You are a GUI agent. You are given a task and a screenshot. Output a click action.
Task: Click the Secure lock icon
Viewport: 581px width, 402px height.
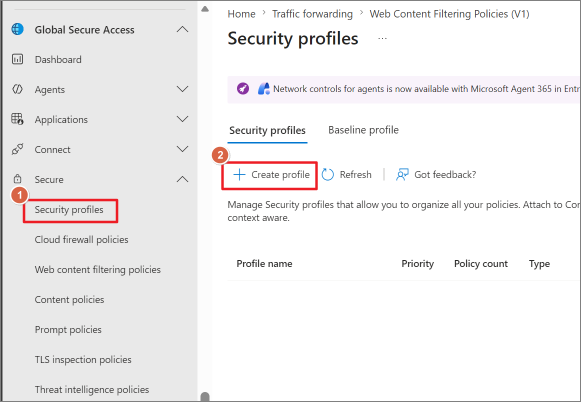(17, 179)
